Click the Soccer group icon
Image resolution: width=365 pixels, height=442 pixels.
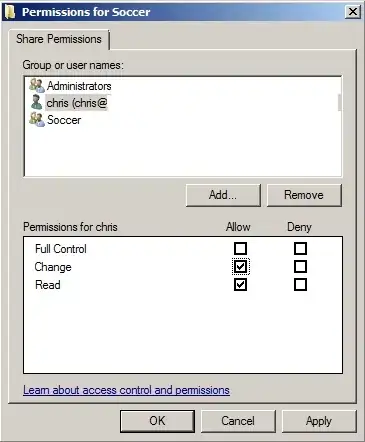[x=37, y=119]
